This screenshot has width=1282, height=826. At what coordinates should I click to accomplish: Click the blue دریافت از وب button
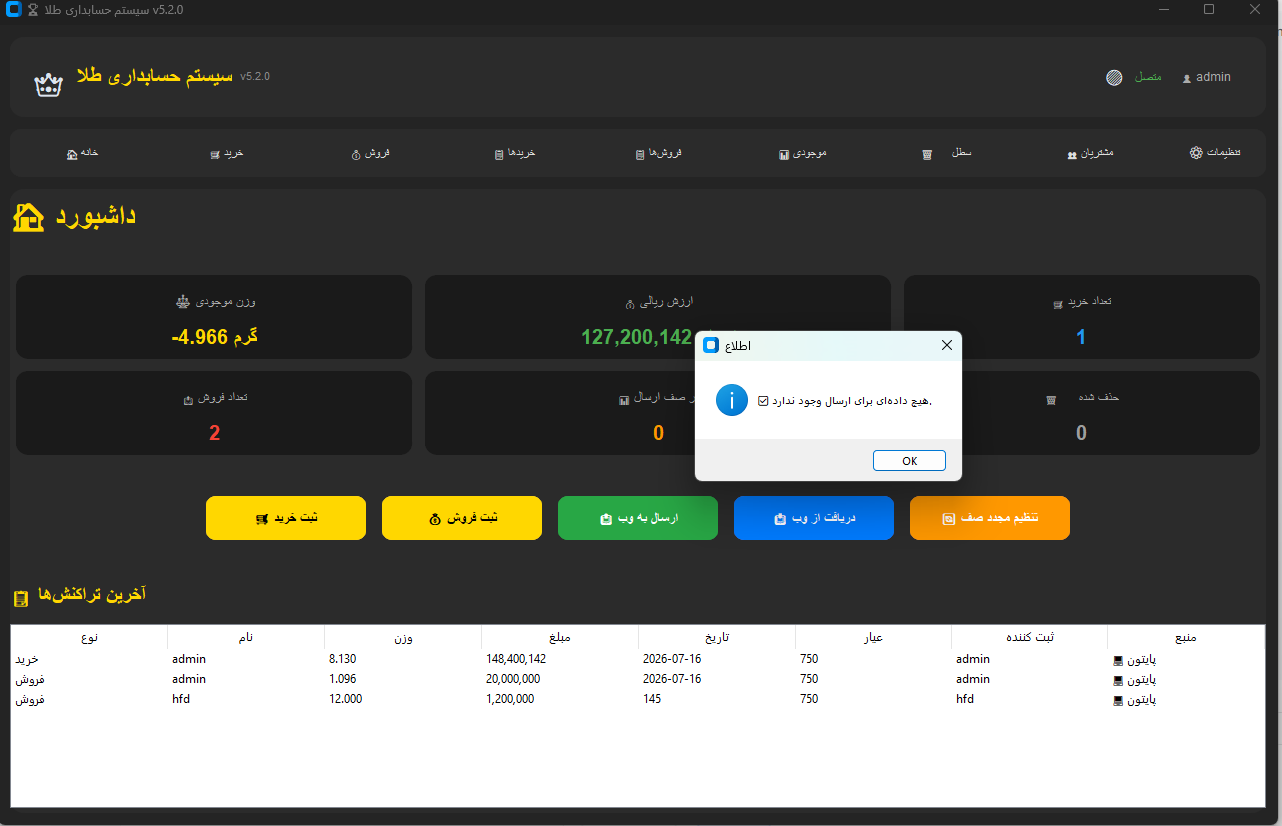coord(814,518)
